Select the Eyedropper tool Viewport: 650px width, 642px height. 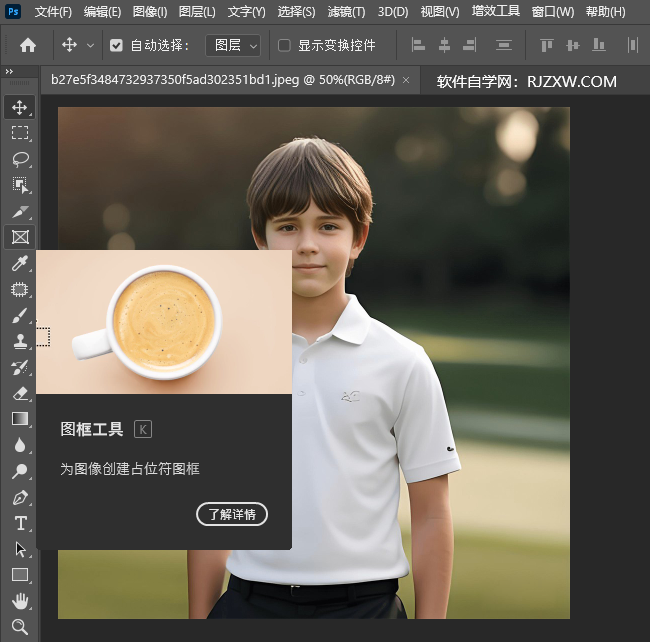tap(19, 263)
